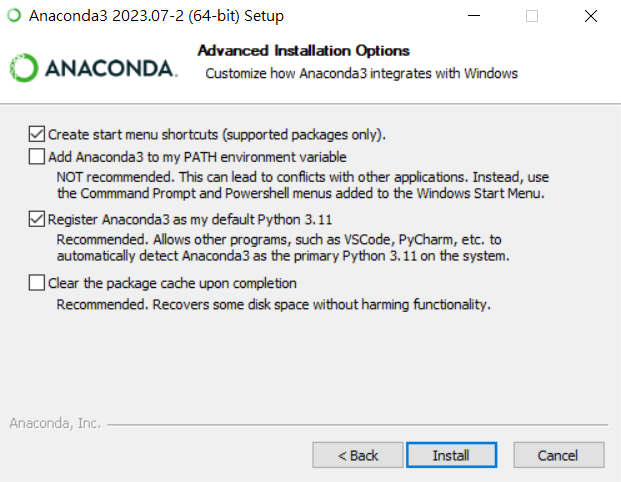Tick Clear the package cache upon completion
The image size is (621, 482).
36,283
